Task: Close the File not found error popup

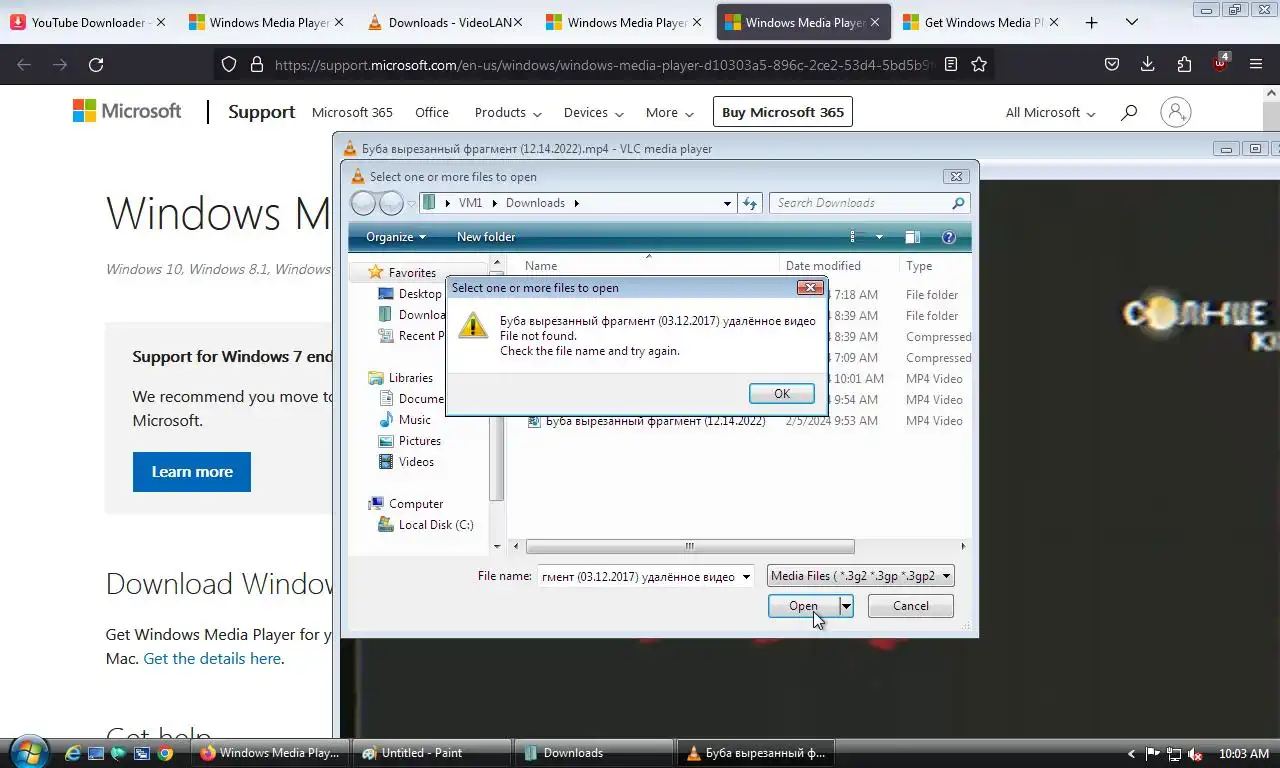Action: point(810,288)
